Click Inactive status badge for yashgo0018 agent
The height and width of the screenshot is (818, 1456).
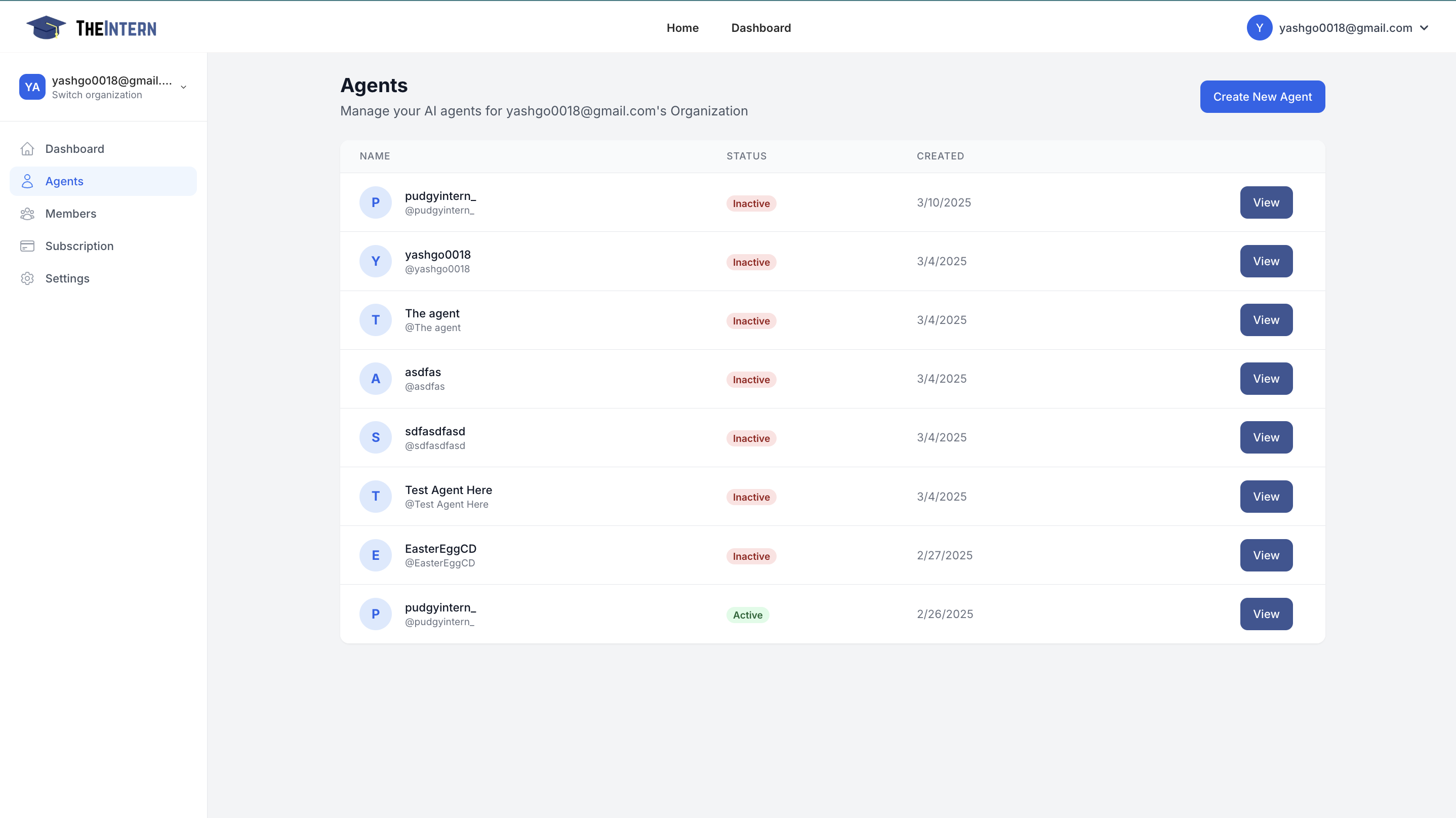751,262
